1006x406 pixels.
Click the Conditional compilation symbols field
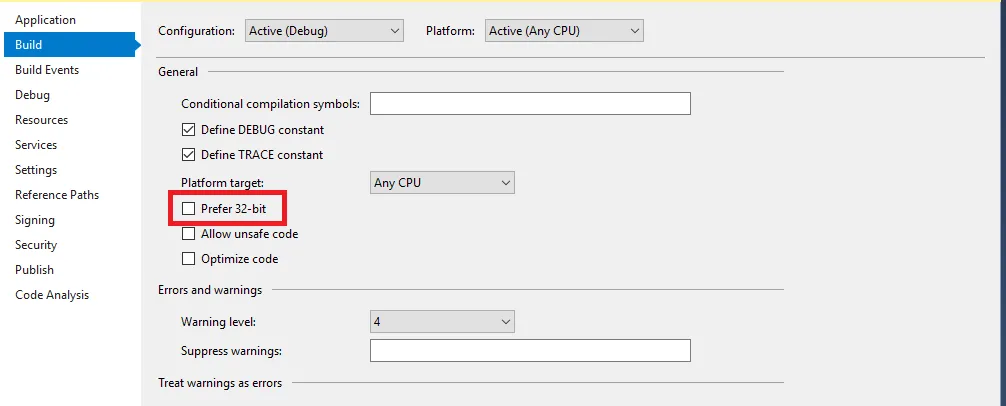click(x=530, y=104)
